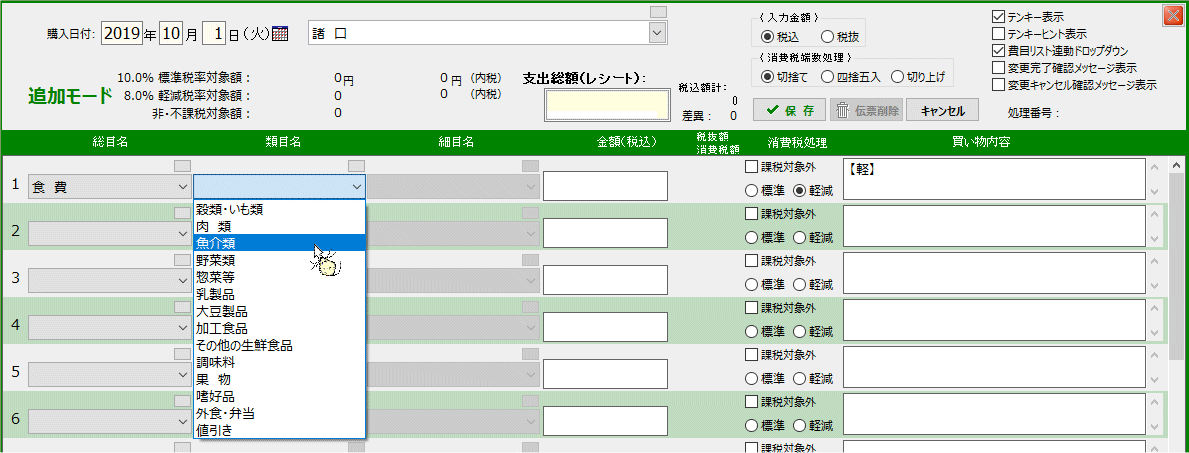Choose 大豆製品 from the list

click(279, 311)
